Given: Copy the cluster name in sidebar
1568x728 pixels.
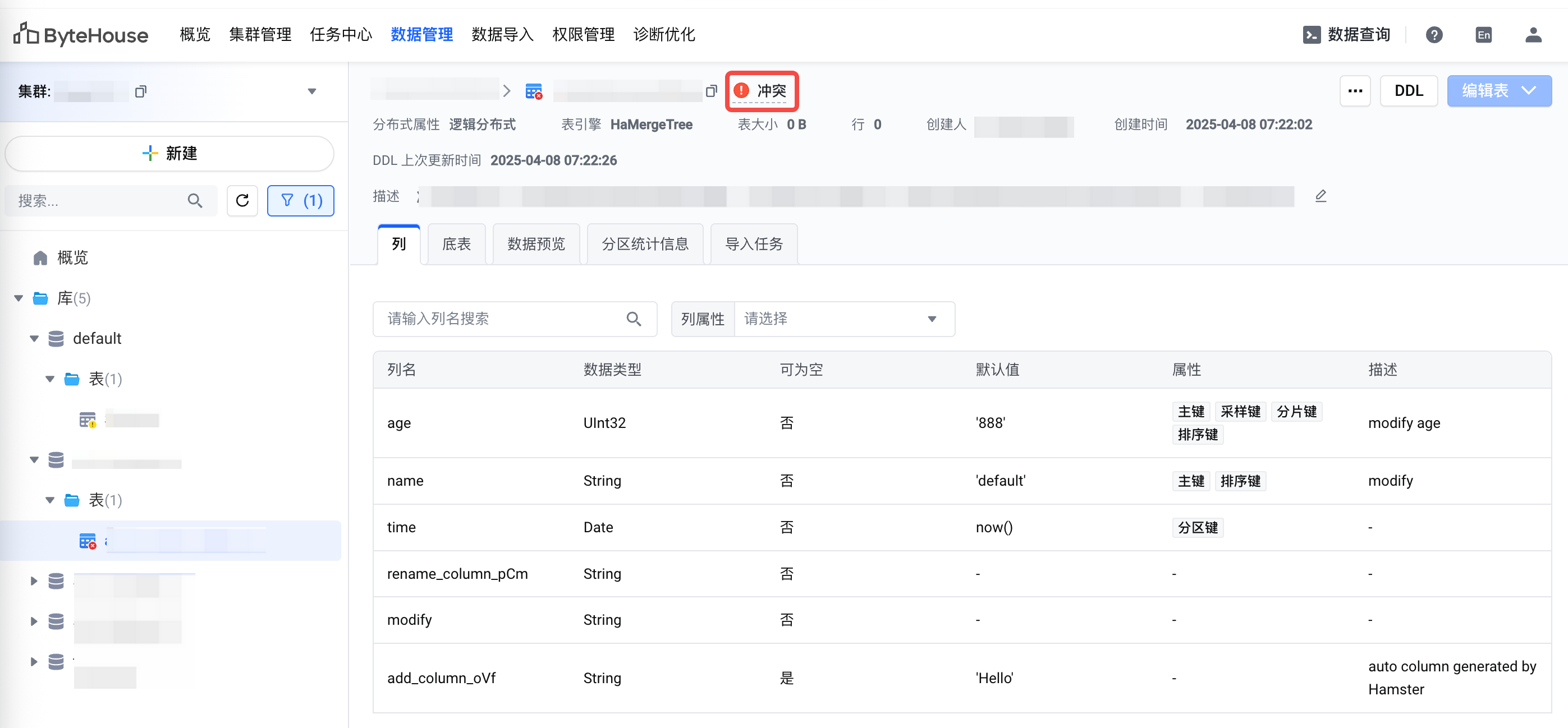Looking at the screenshot, I should [x=141, y=91].
